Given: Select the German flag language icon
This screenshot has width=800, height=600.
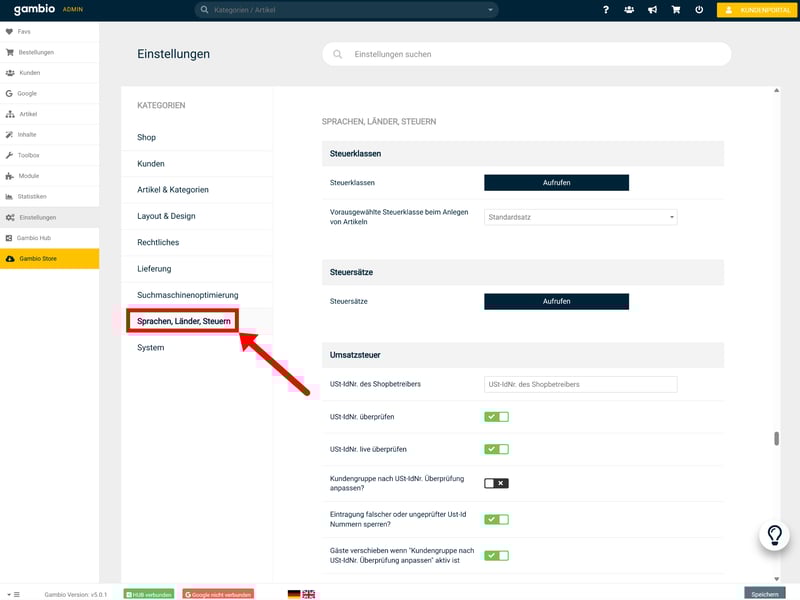Looking at the screenshot, I should tap(294, 594).
